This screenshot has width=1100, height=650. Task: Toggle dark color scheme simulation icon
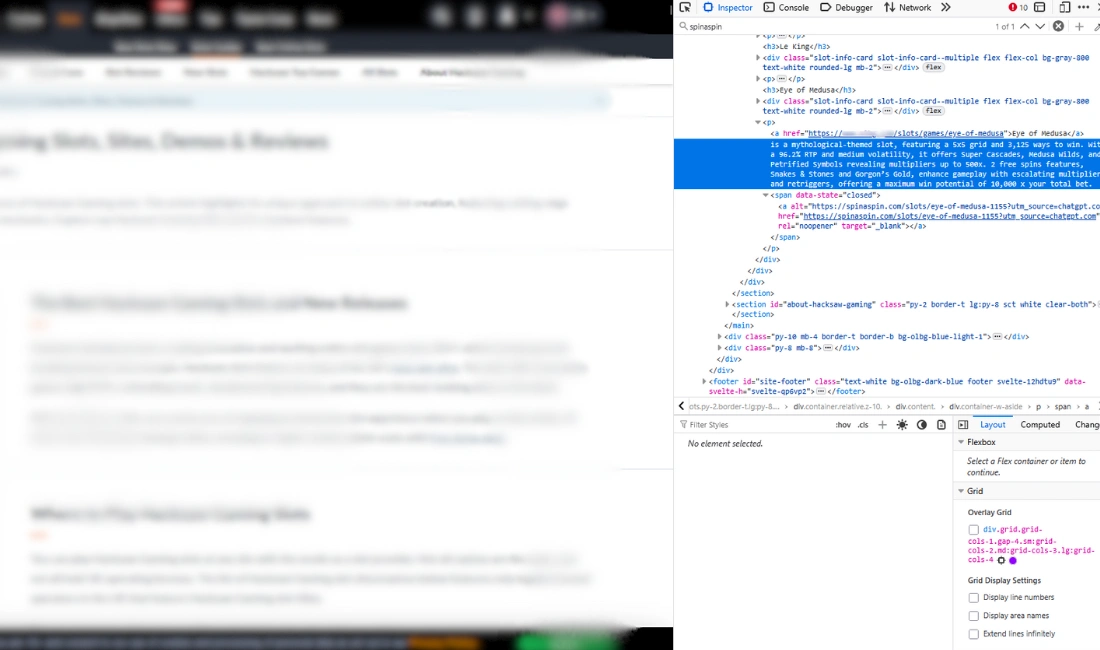922,424
